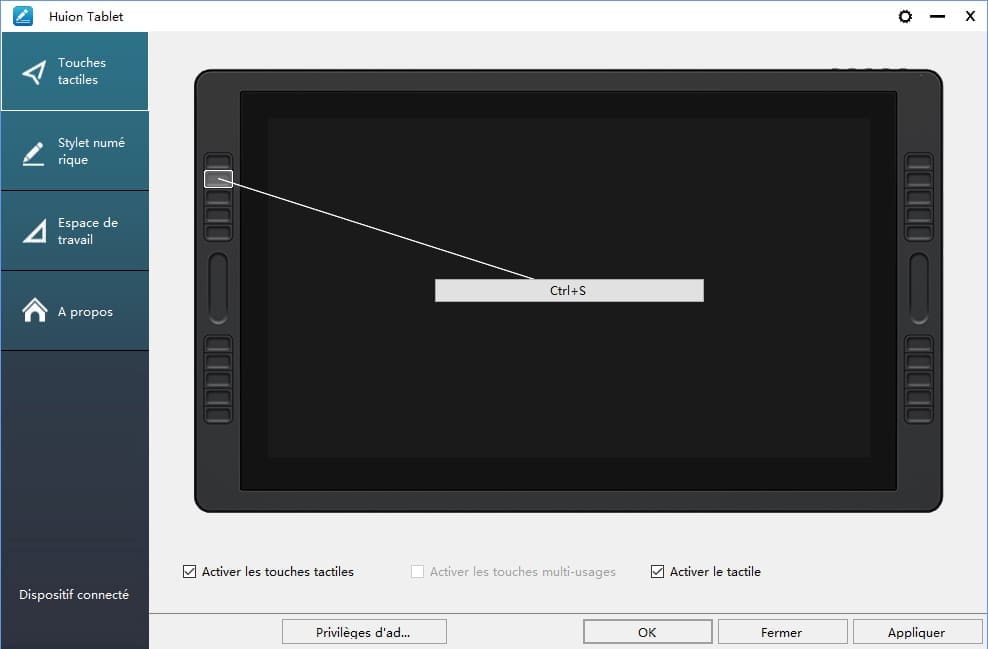Select the third key in the upper-left key group
The height and width of the screenshot is (649, 988).
219,197
